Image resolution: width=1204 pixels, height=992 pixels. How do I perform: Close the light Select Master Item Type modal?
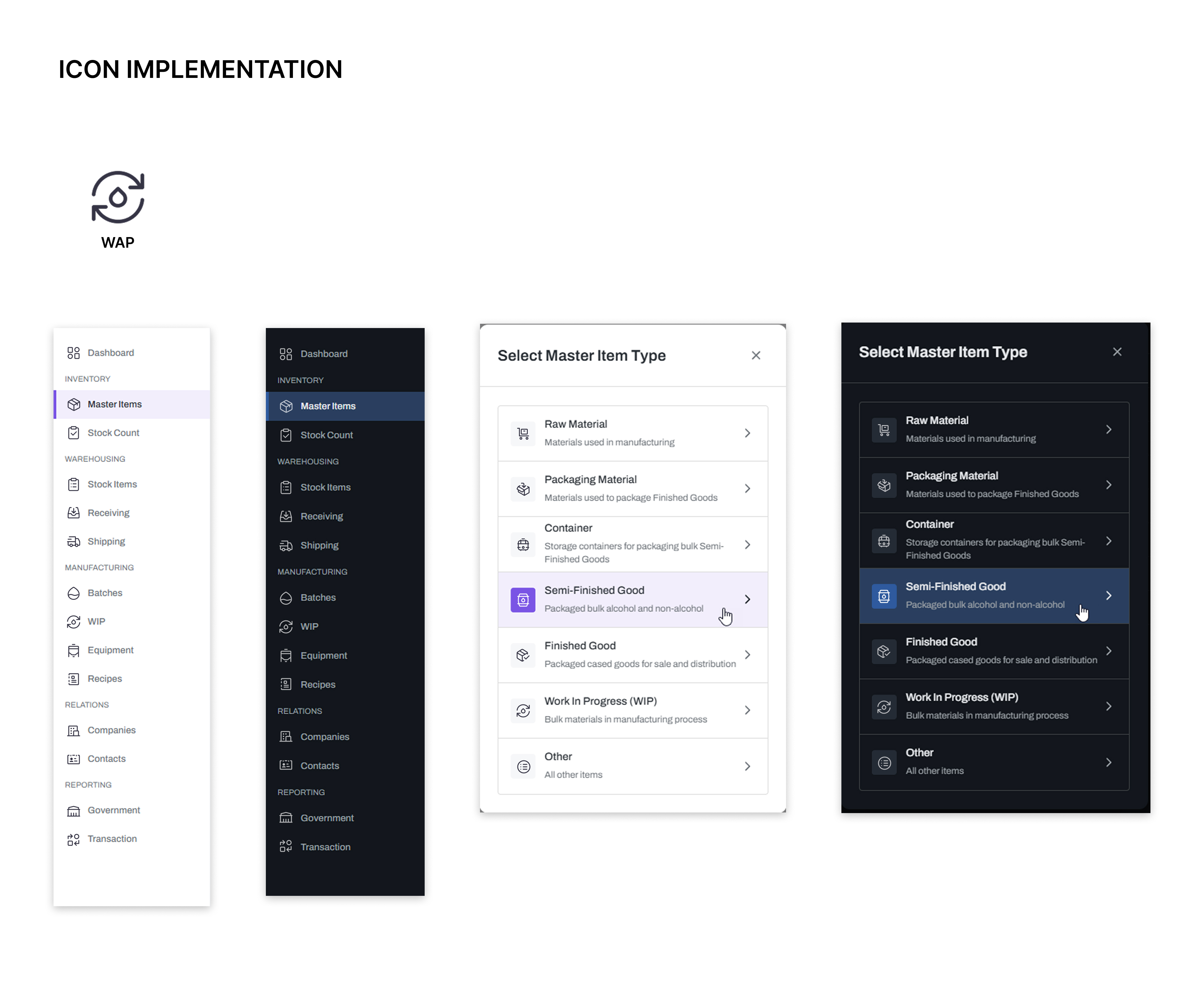756,355
